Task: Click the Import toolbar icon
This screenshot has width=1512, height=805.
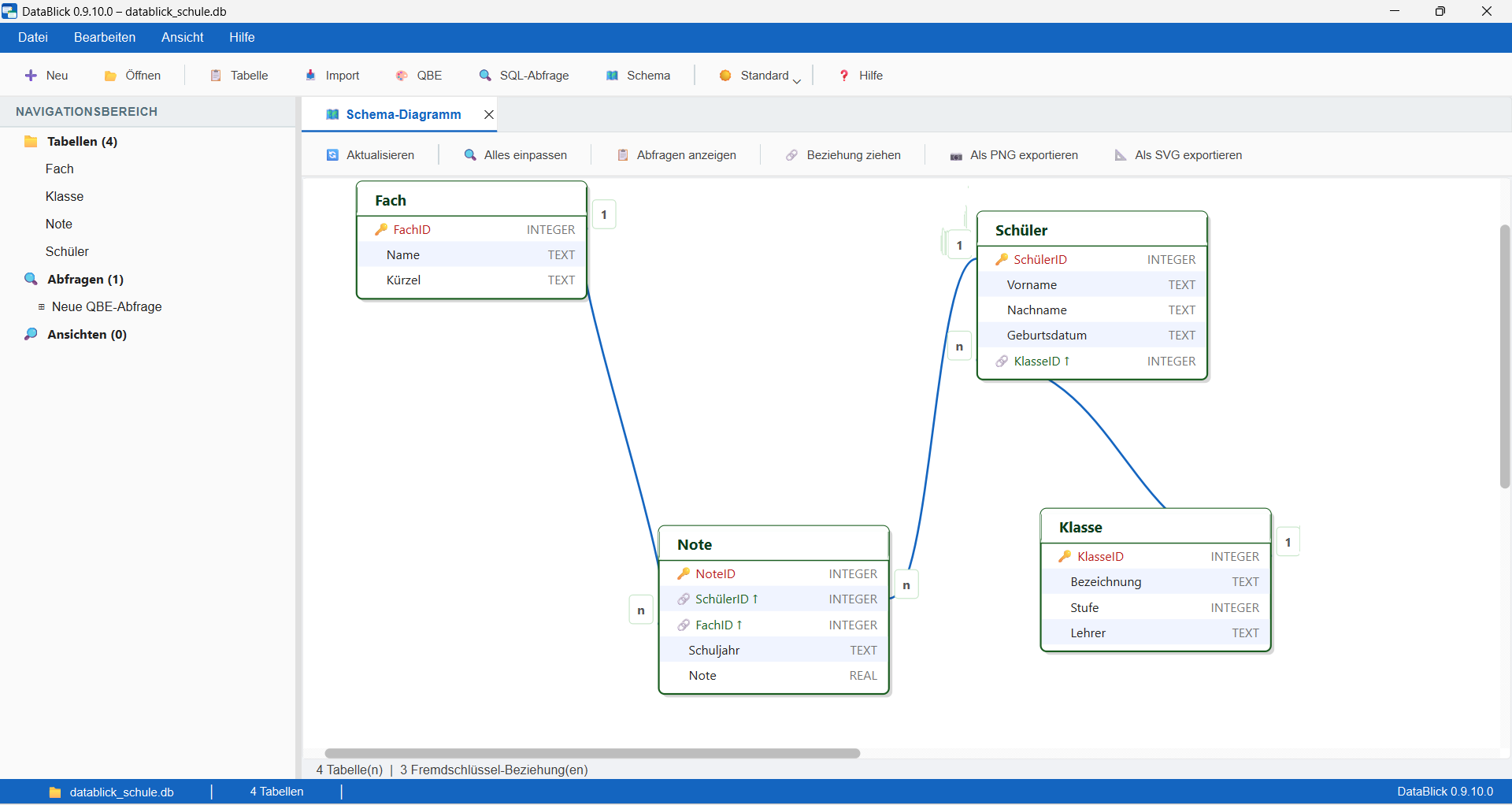Action: 311,76
